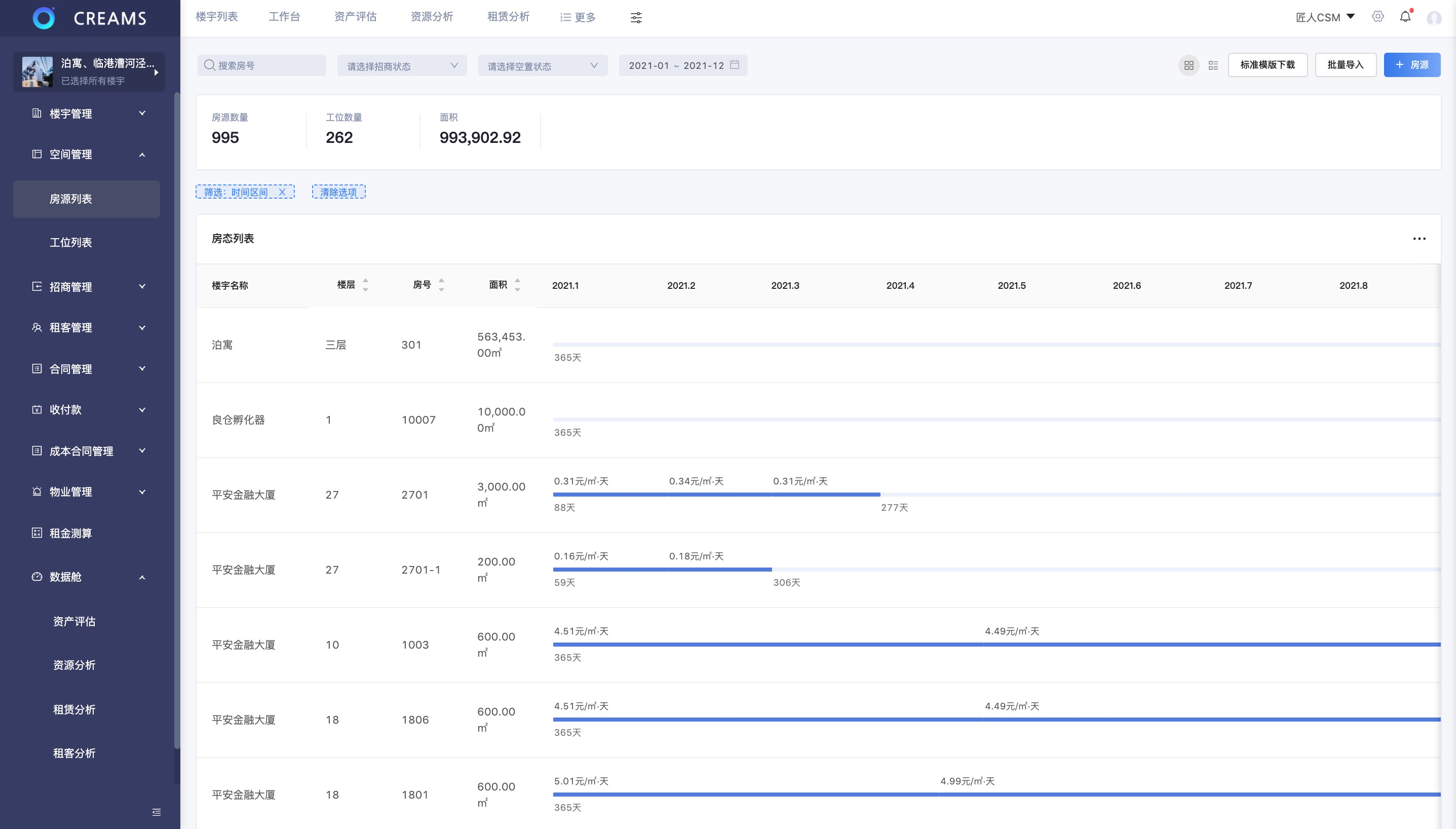
Task: Select 工位列表 in the sidebar
Action: point(70,243)
